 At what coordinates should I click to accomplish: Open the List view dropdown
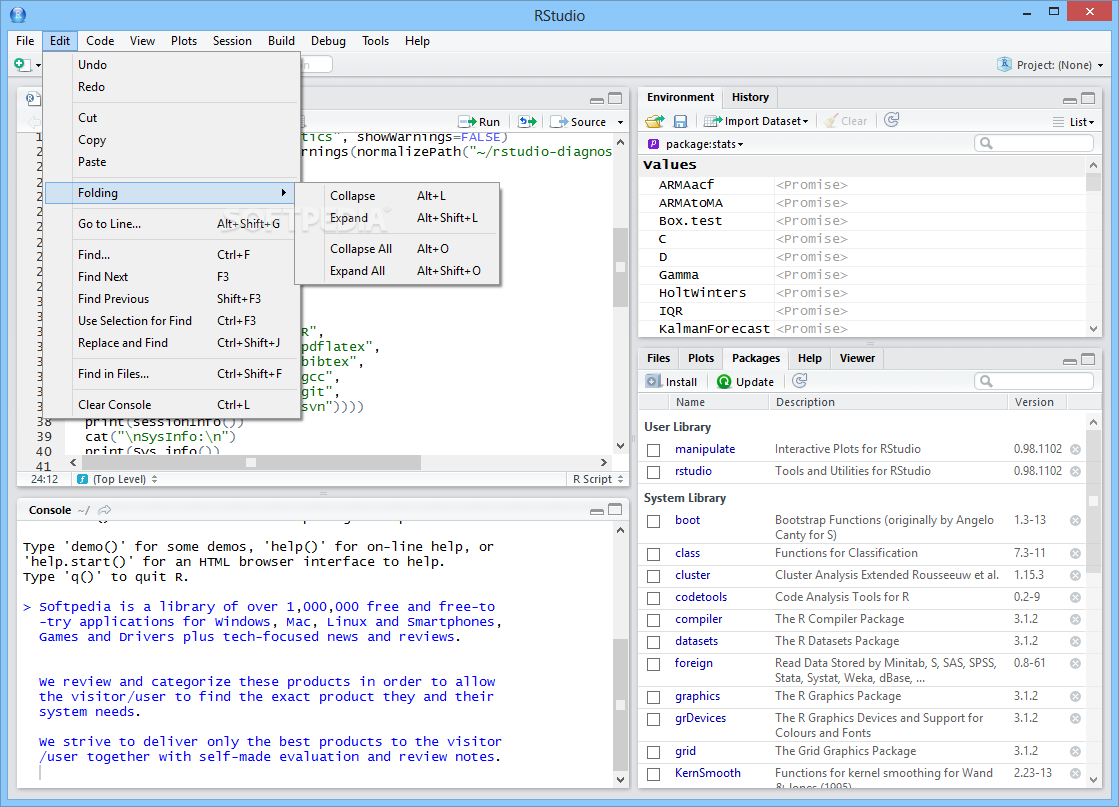[x=1074, y=122]
